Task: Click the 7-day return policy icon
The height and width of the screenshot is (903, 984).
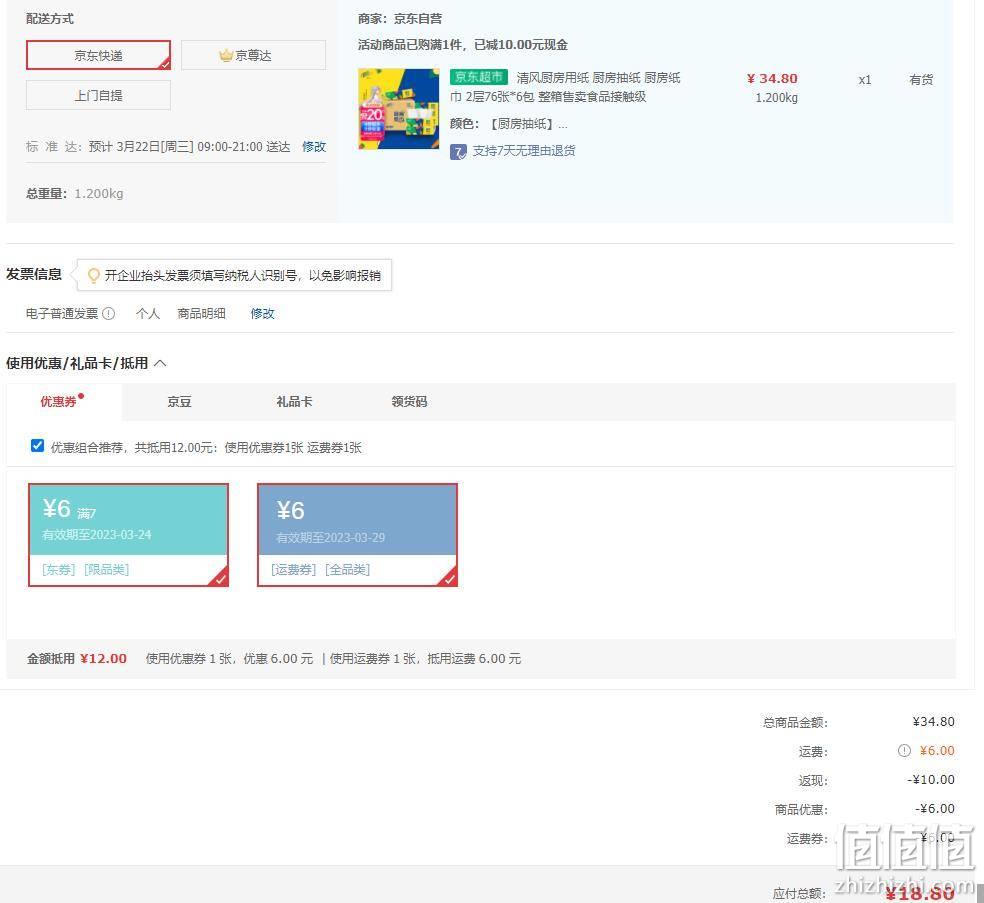Action: 458,151
